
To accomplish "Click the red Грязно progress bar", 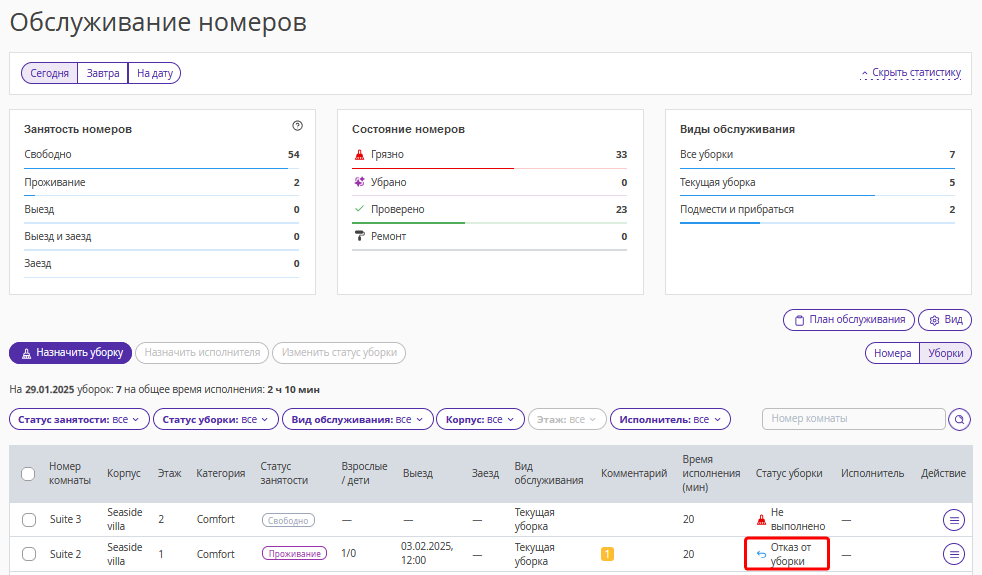I will (433, 168).
